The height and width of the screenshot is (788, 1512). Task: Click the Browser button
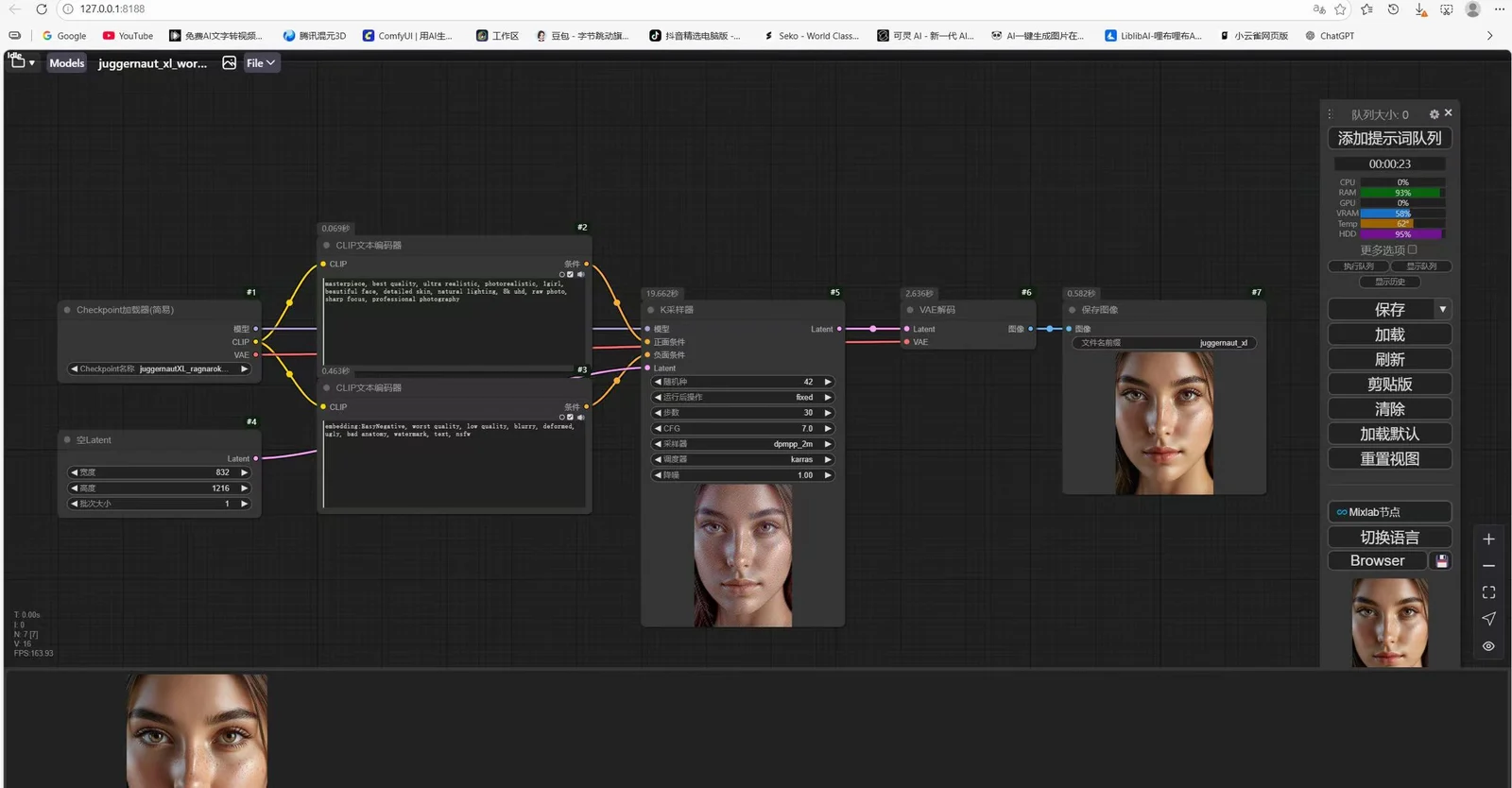[x=1378, y=560]
